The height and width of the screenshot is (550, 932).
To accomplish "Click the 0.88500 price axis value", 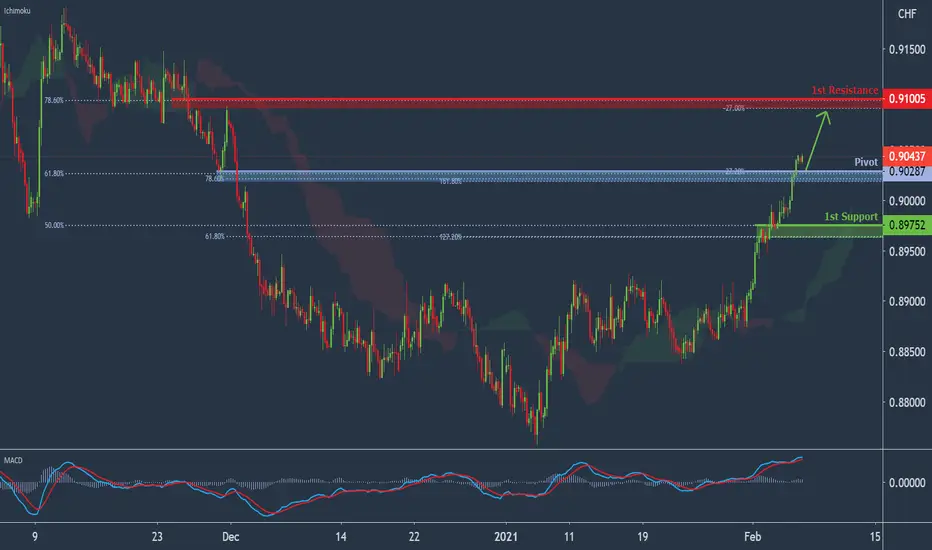I will coord(907,352).
